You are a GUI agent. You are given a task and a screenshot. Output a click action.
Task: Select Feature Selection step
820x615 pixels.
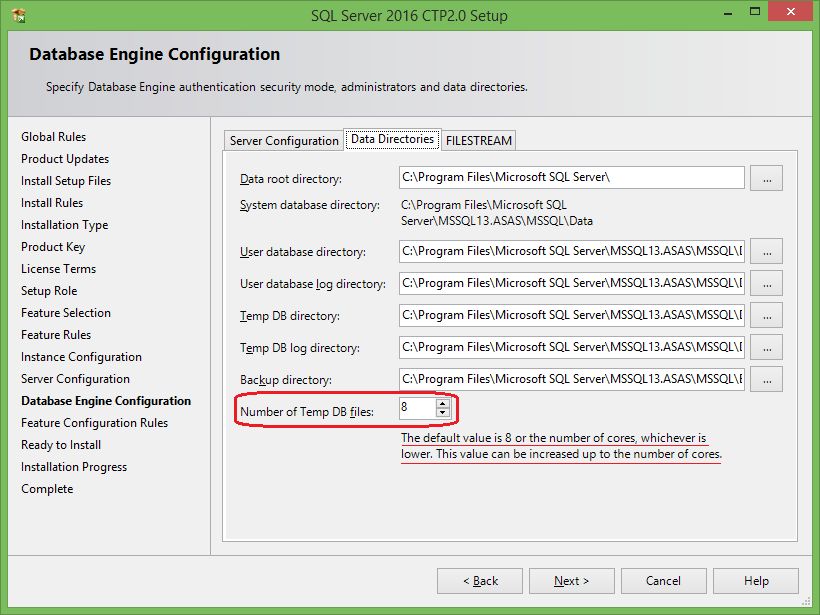66,312
